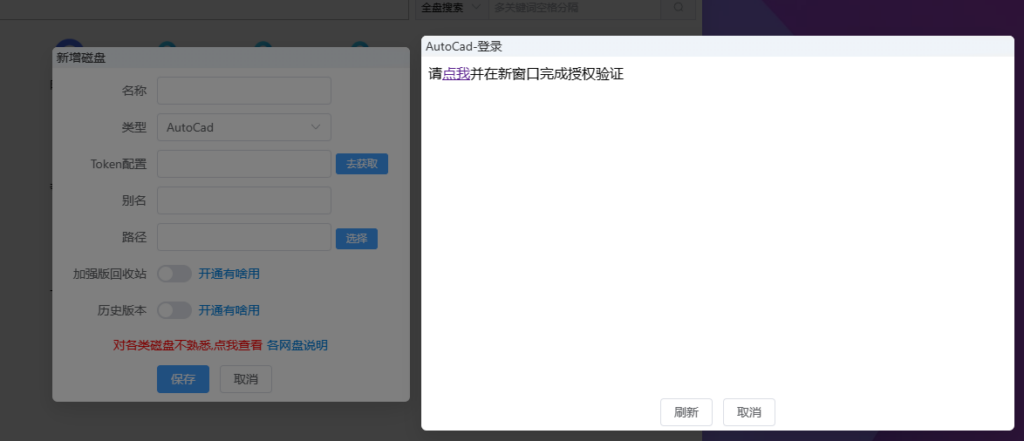Click the 去获取 button
1024x441 pixels.
362,164
